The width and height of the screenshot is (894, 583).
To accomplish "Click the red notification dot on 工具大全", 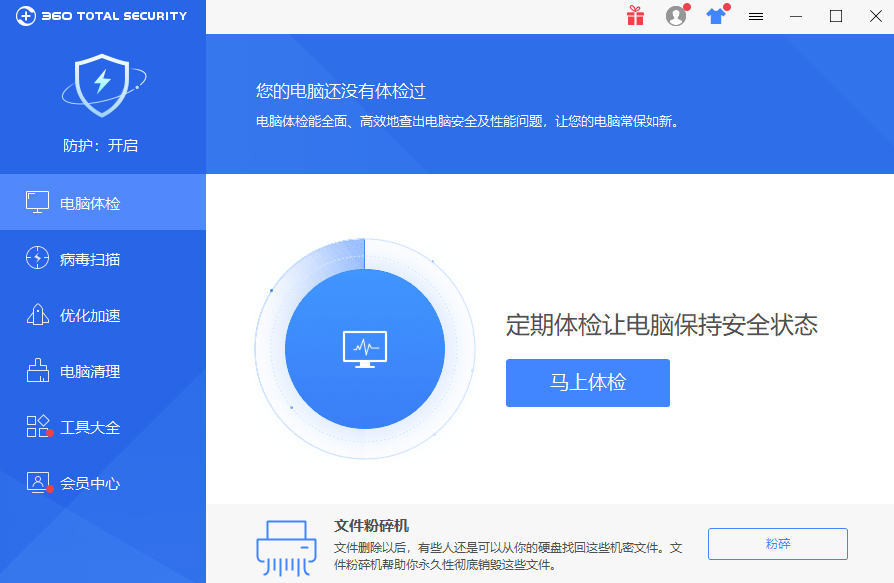I will (49, 432).
